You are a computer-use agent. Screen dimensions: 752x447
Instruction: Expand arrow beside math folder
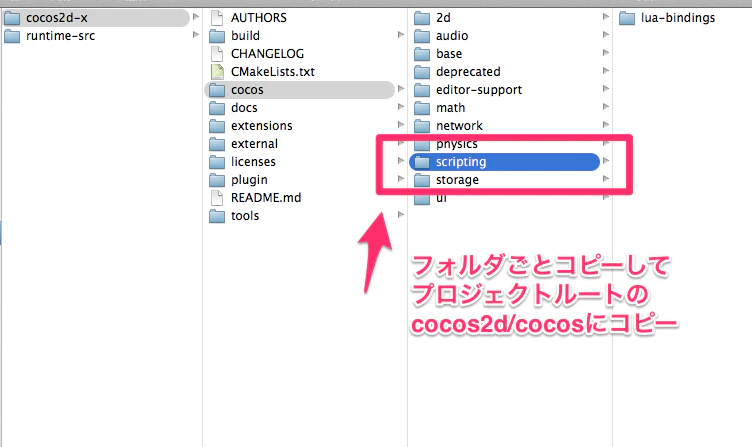606,106
